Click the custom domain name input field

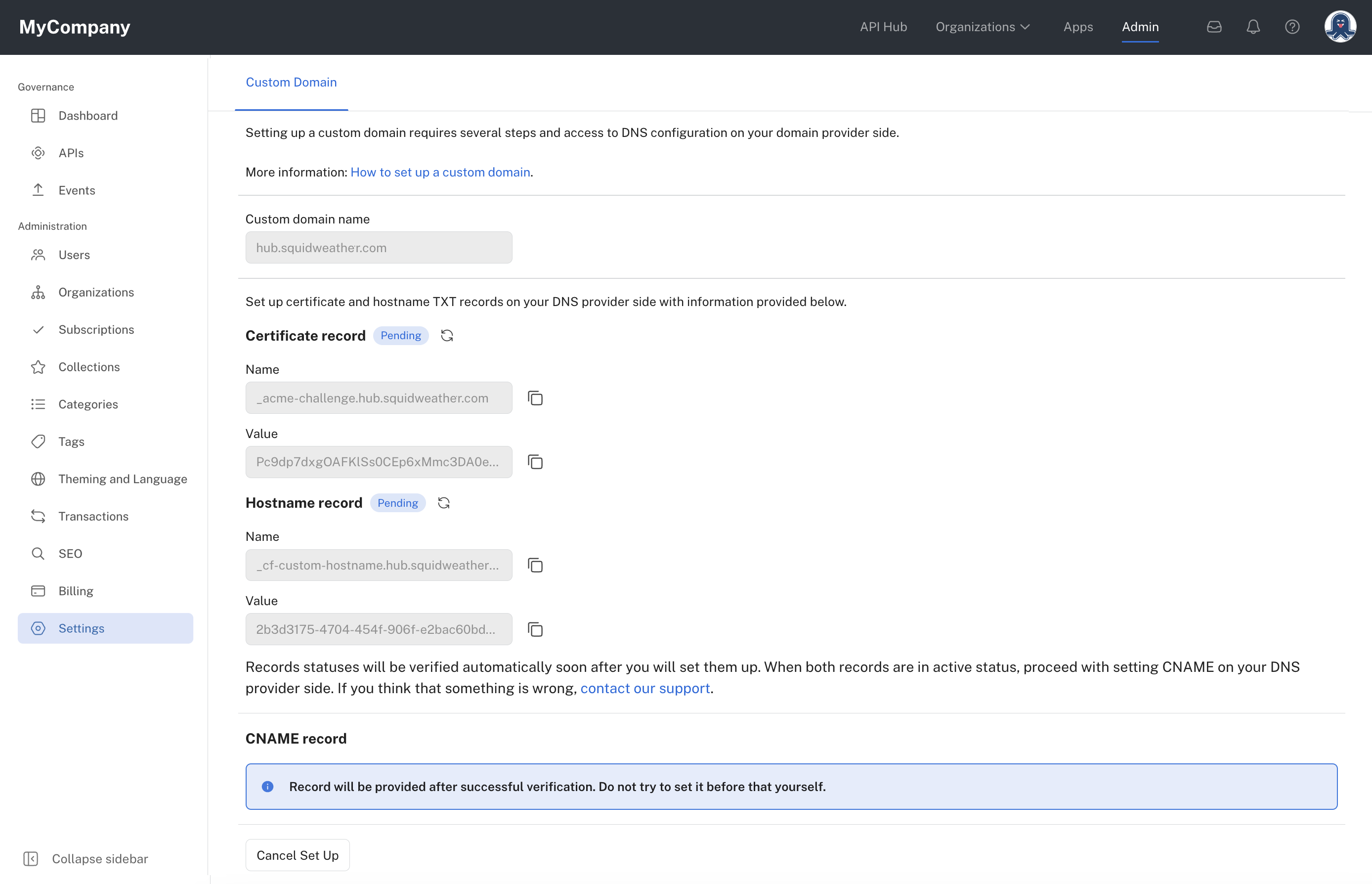[x=379, y=247]
